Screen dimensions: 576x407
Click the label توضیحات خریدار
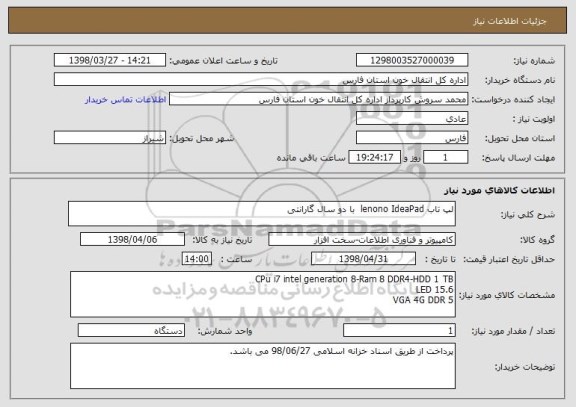point(525,367)
